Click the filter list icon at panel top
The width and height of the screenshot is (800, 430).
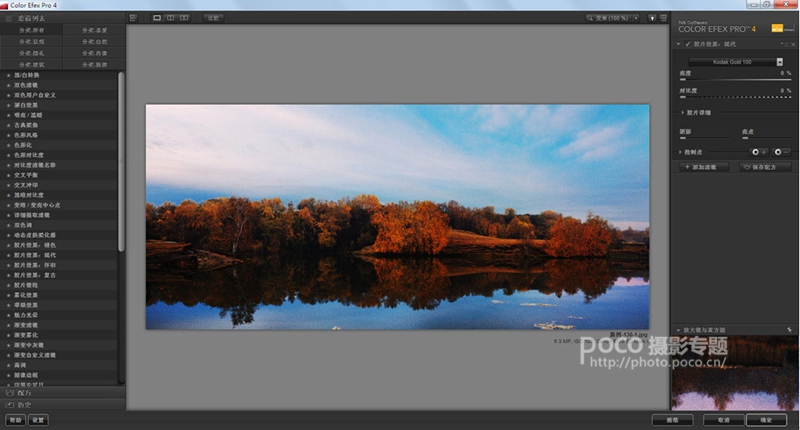click(x=9, y=18)
